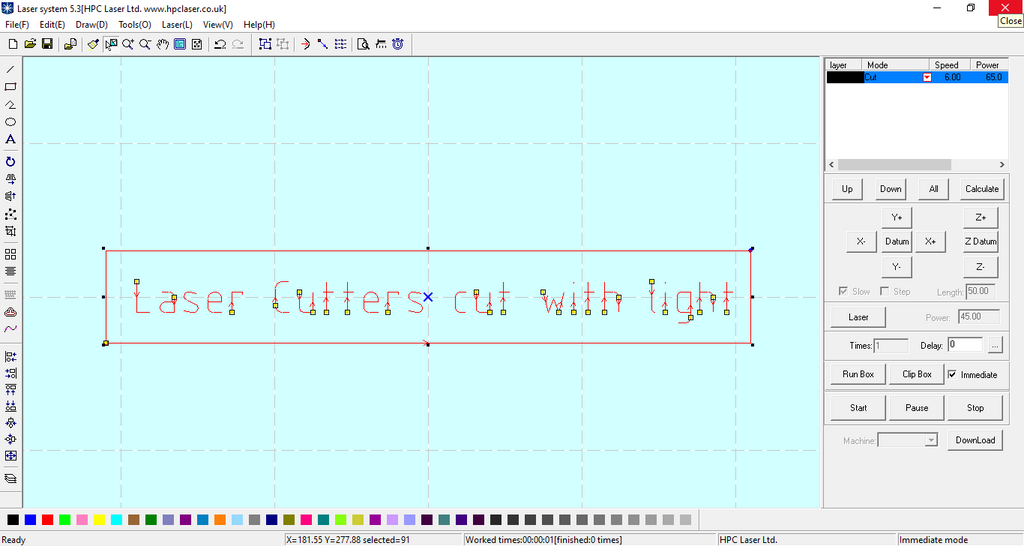Select the Text tool letter A
The image size is (1024, 546).
pyautogui.click(x=10, y=139)
